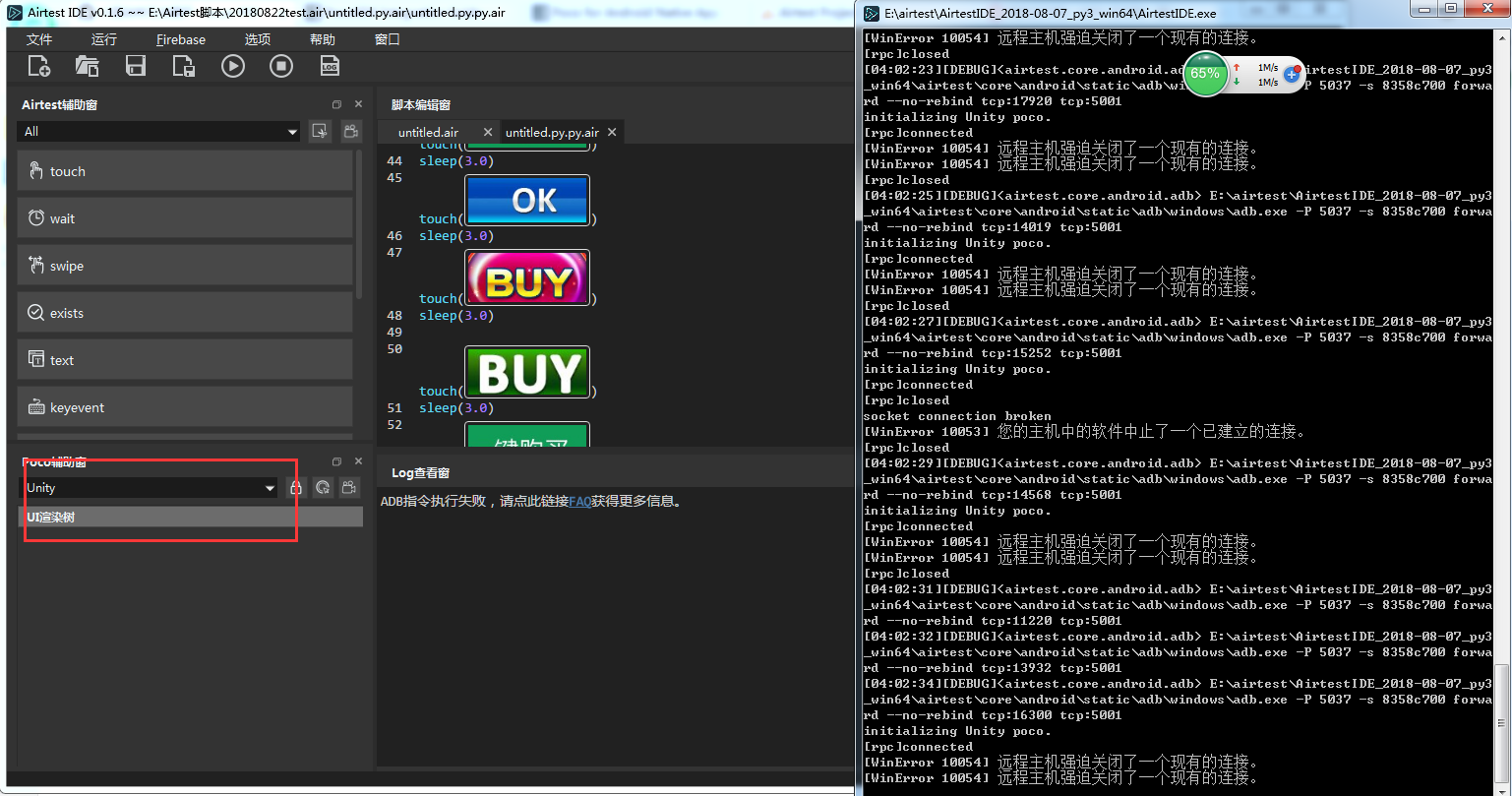The image size is (1512, 796).
Task: Click the Airtest recording camera icon
Action: pyautogui.click(x=349, y=132)
